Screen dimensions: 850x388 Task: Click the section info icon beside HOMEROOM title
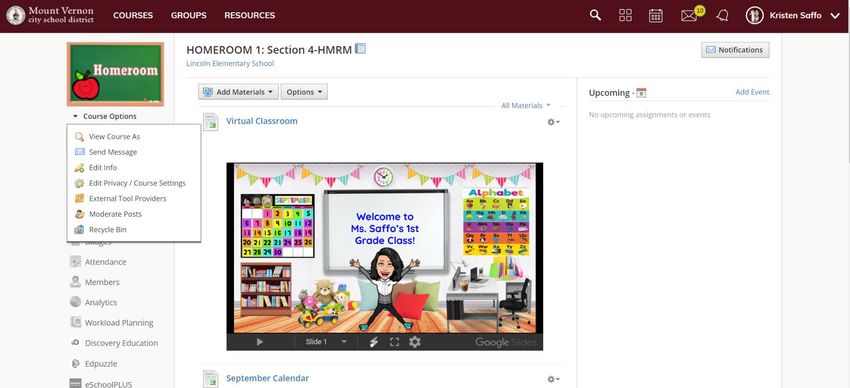pos(360,49)
